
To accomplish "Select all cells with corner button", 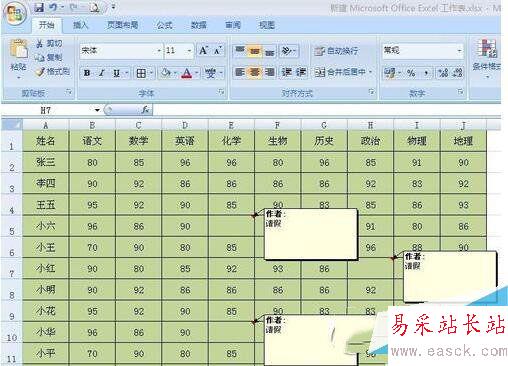I will point(12,125).
